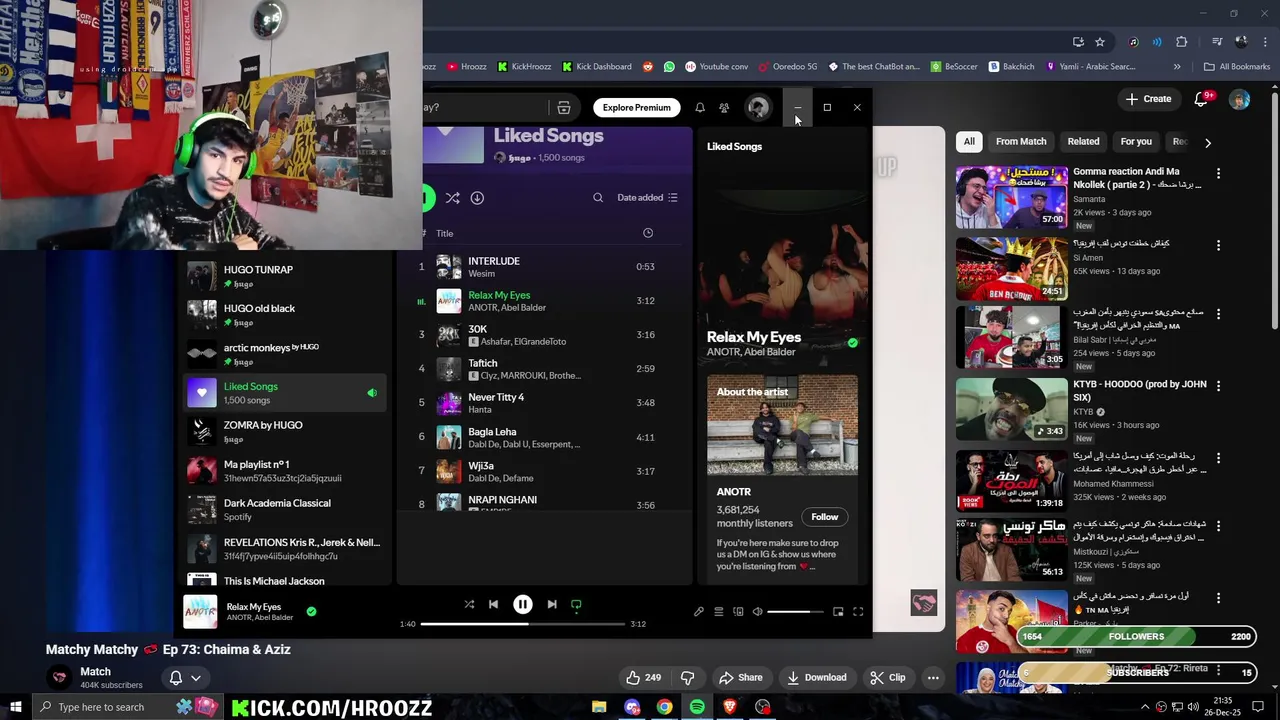Toggle shuffle in Spotify playback bar

point(469,604)
